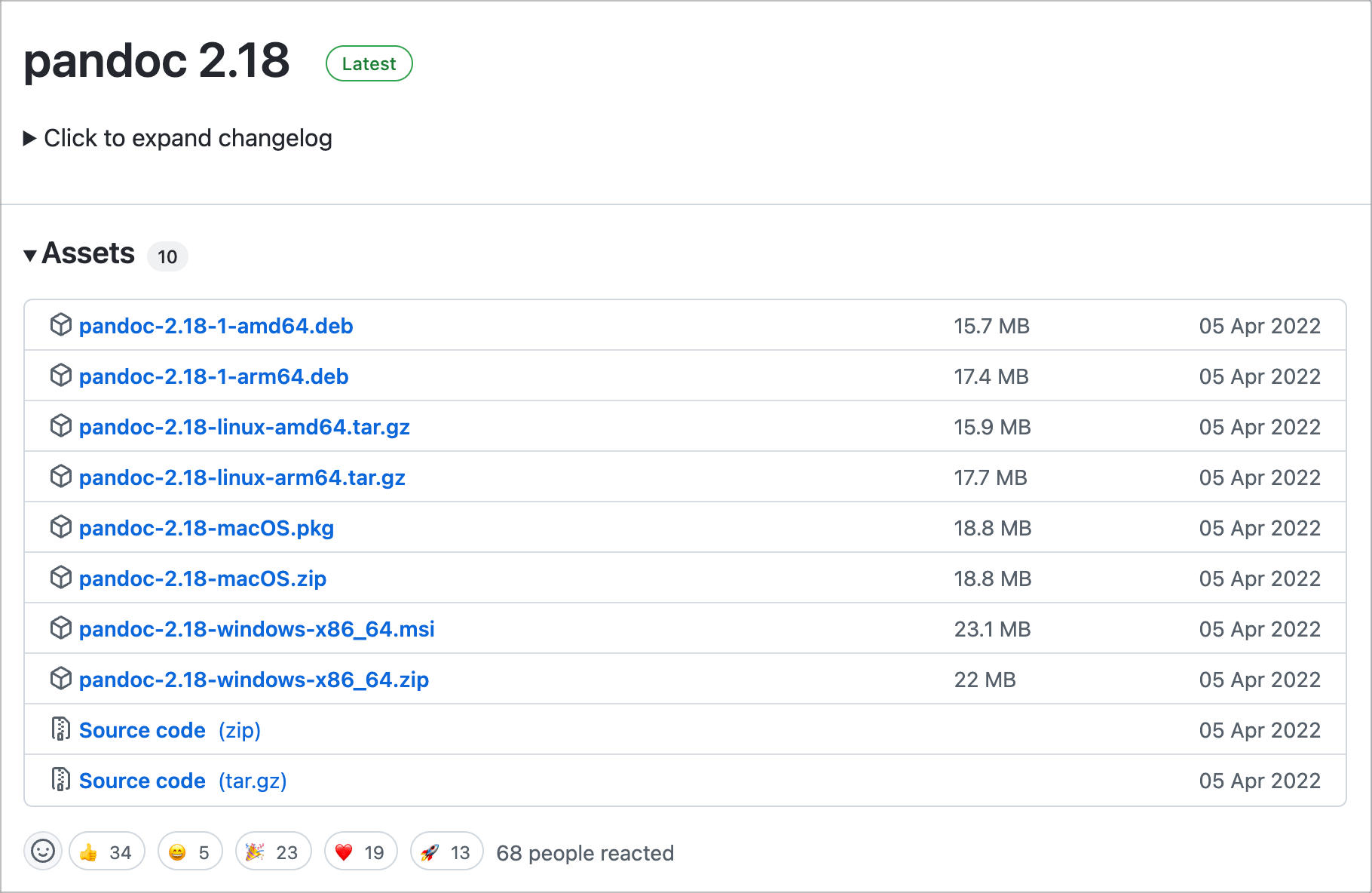Download Source code (zip)

[x=170, y=730]
